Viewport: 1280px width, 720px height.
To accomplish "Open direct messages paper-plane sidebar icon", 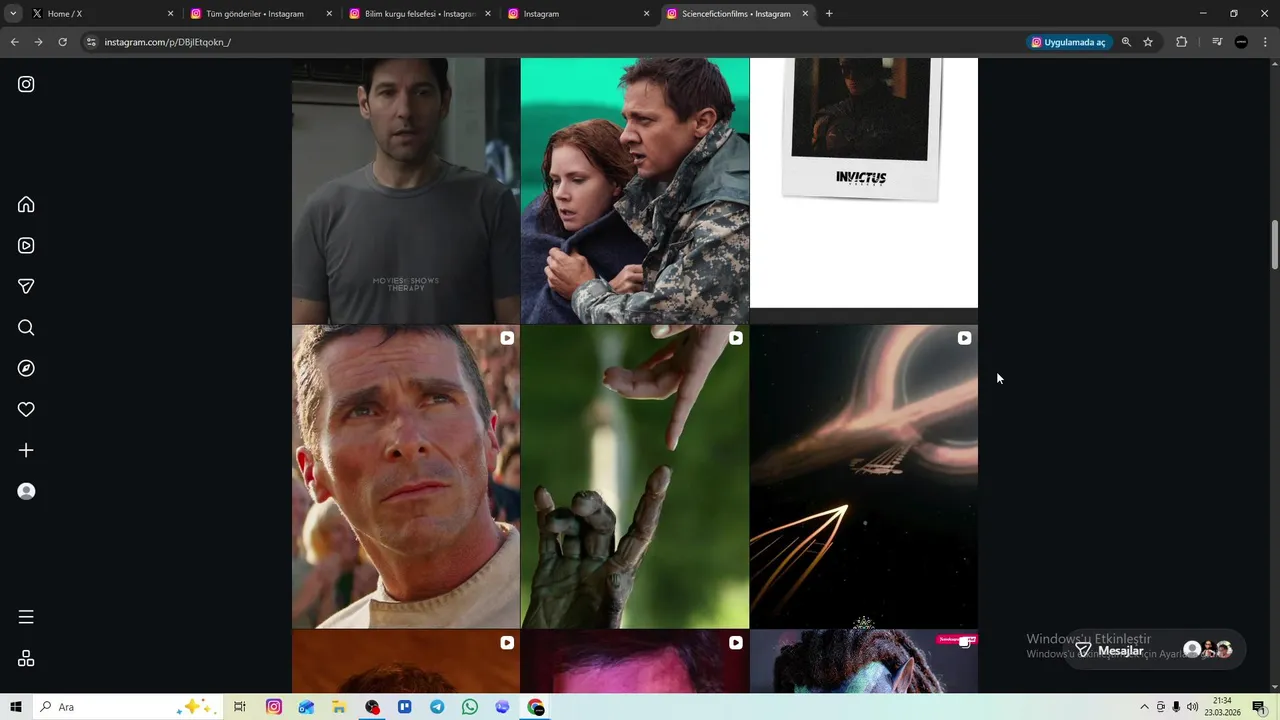I will point(26,286).
